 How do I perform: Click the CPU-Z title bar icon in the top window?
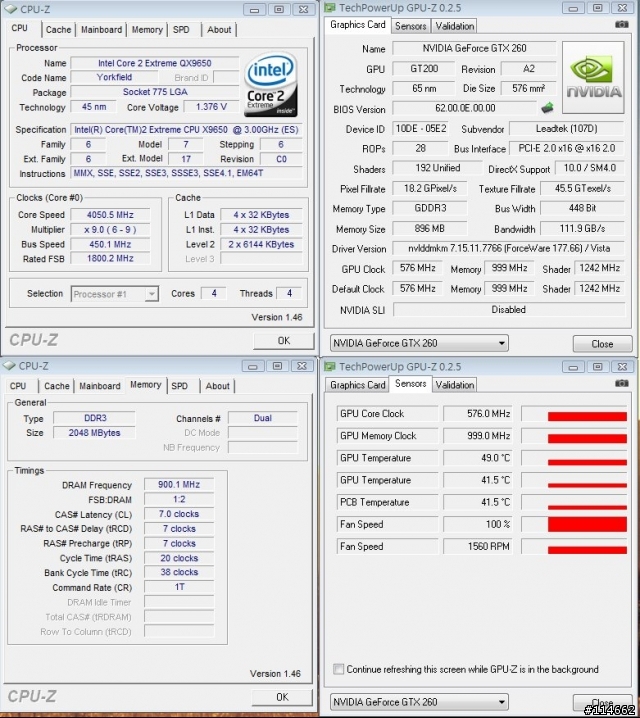(11, 9)
